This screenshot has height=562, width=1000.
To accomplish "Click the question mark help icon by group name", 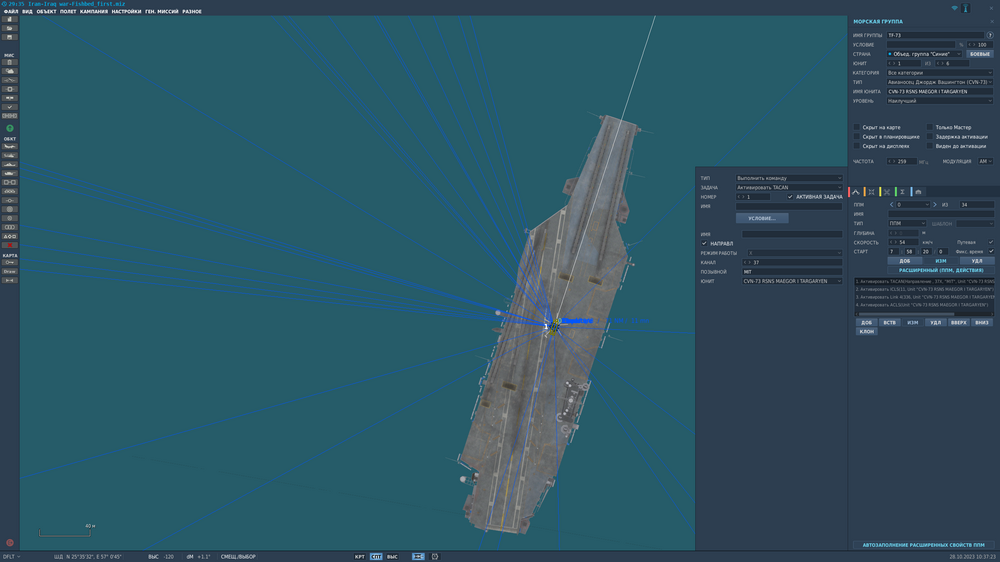I will tap(990, 36).
